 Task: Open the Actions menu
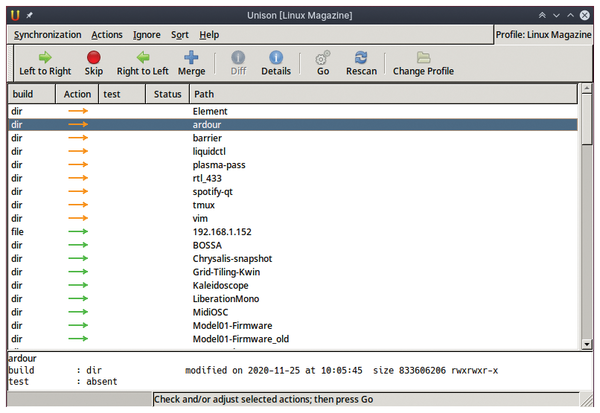click(x=107, y=35)
